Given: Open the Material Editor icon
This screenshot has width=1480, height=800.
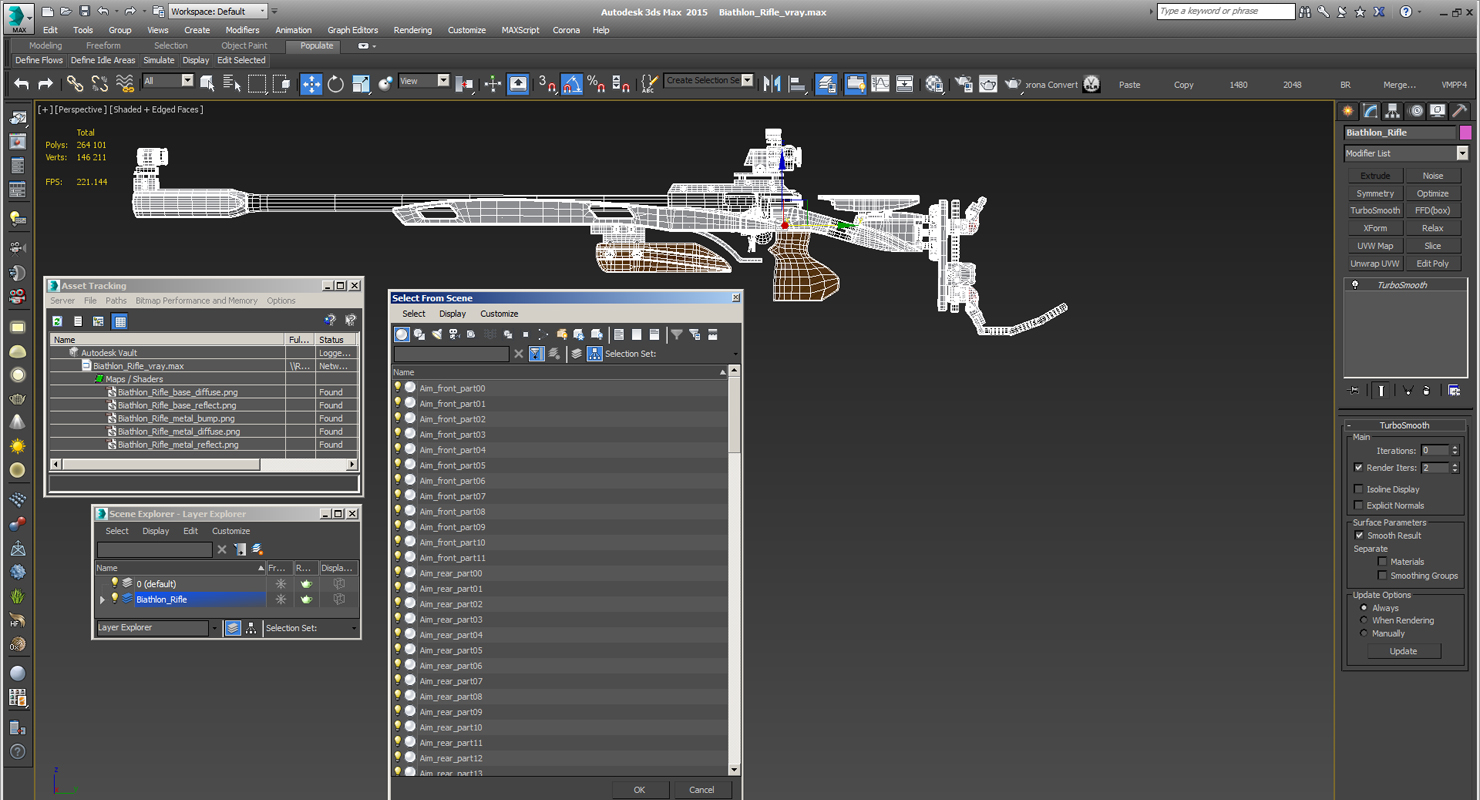Looking at the screenshot, I should 934,84.
